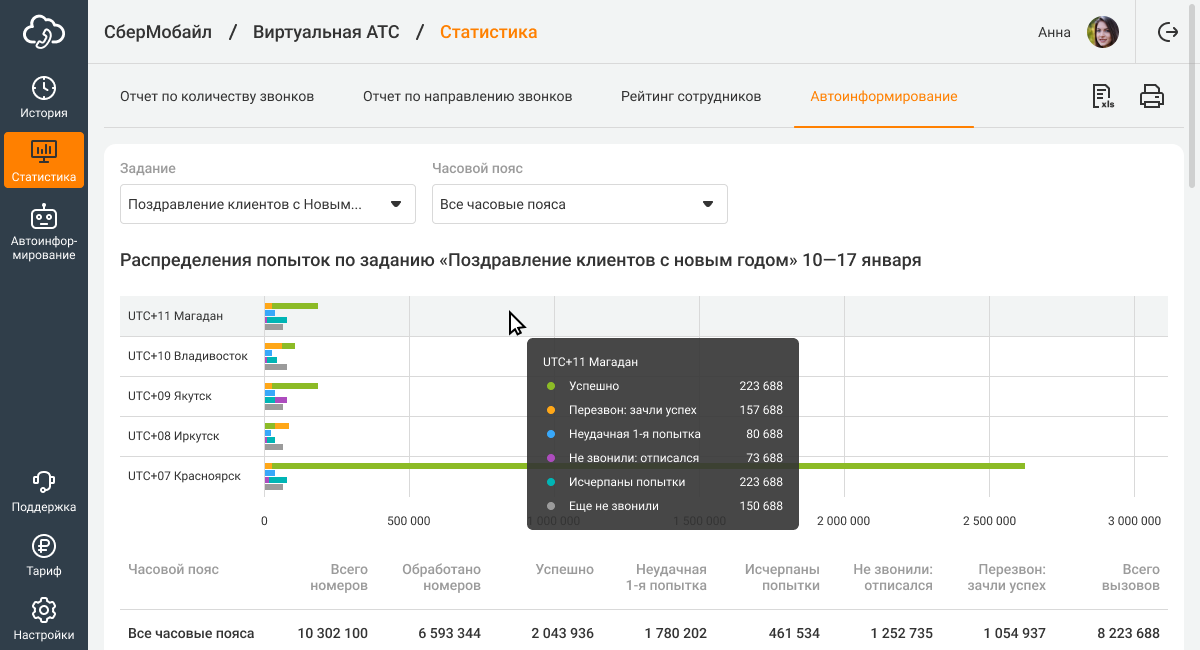The width and height of the screenshot is (1200, 650).
Task: Select the Автоинформирование report tab
Action: (883, 97)
